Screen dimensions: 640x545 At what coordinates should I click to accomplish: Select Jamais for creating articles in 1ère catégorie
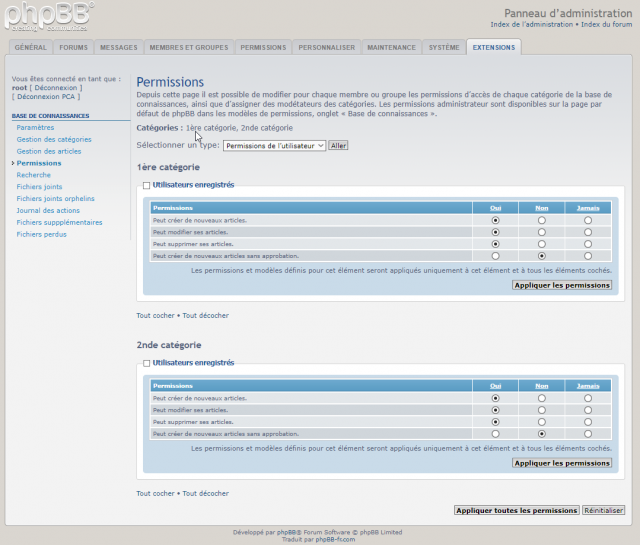pyautogui.click(x=588, y=220)
